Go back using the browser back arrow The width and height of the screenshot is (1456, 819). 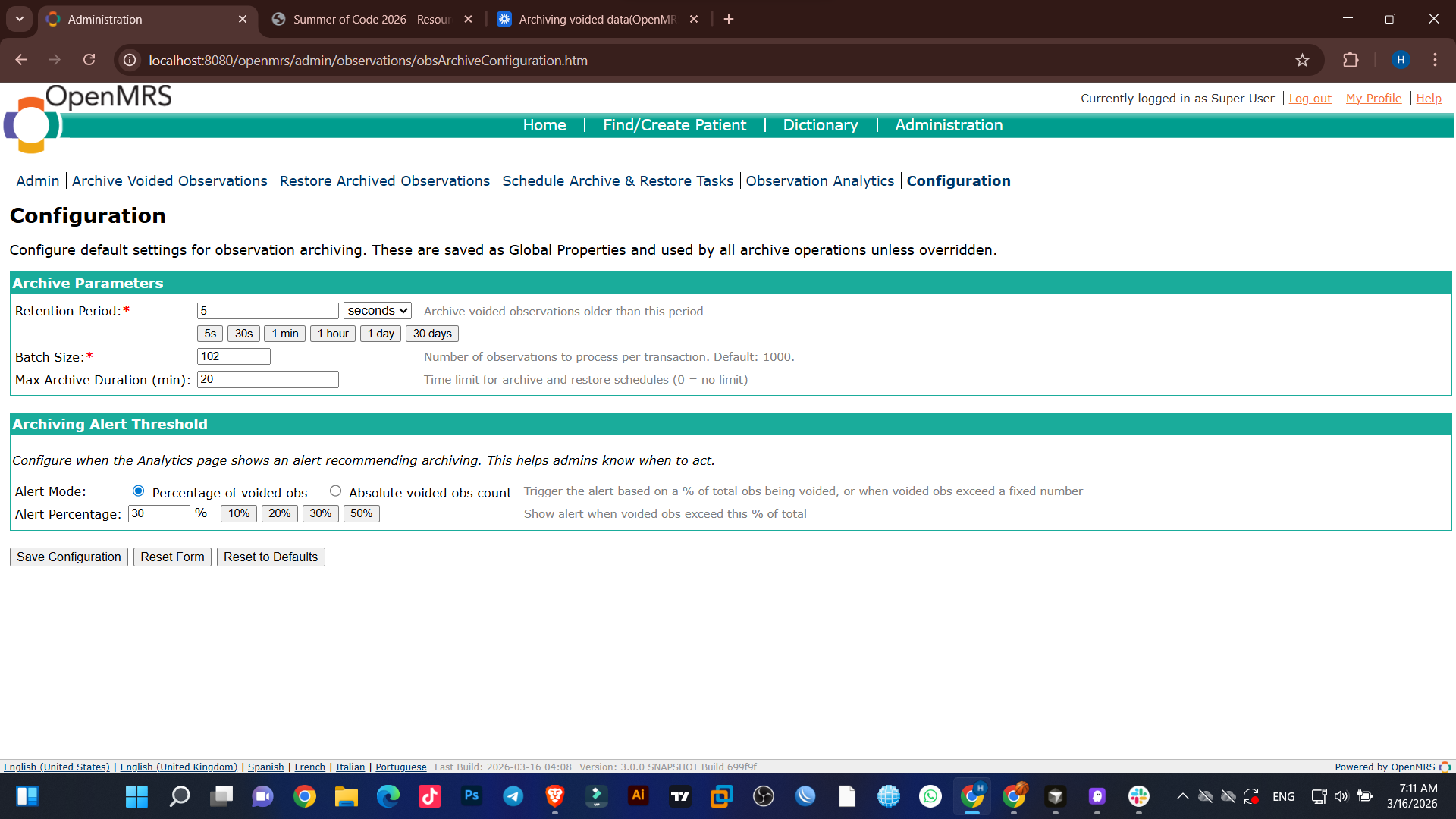pyautogui.click(x=21, y=60)
